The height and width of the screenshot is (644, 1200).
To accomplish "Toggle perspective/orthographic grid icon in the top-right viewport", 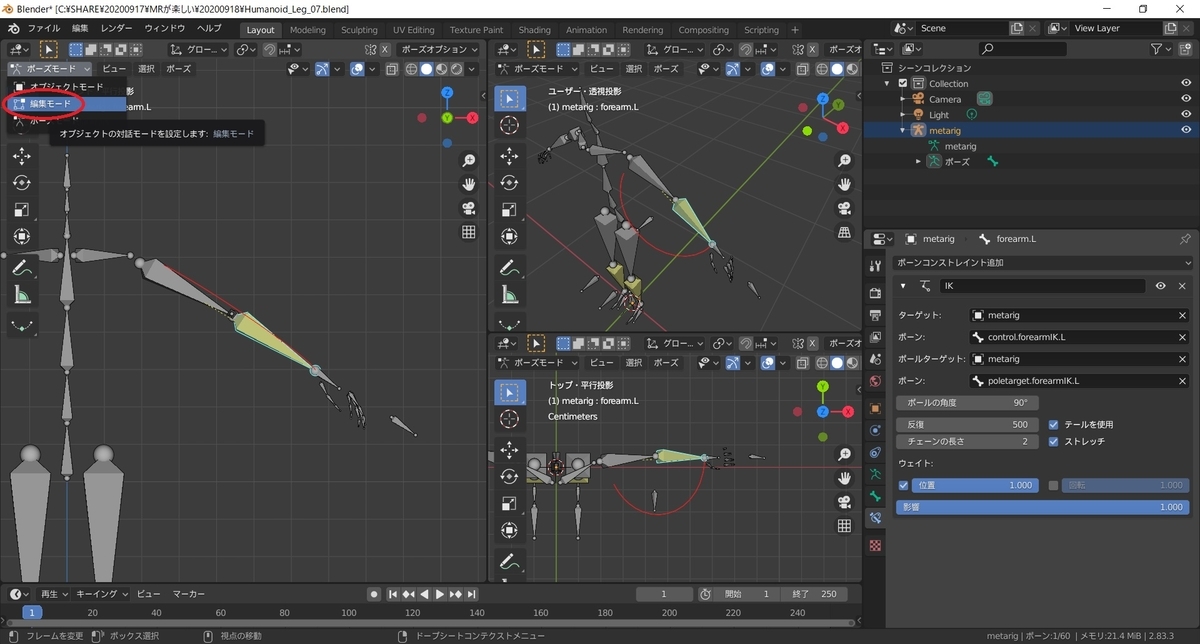I will [845, 232].
